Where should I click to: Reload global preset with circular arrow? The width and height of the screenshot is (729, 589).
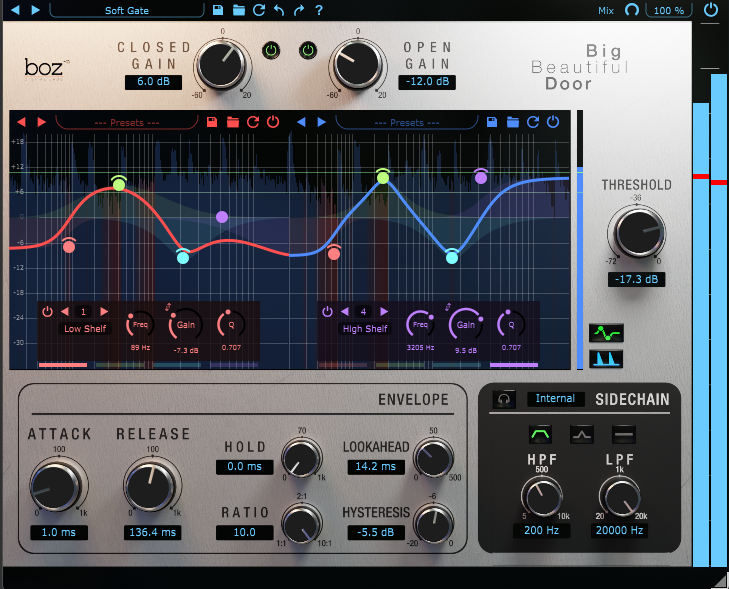pyautogui.click(x=259, y=10)
